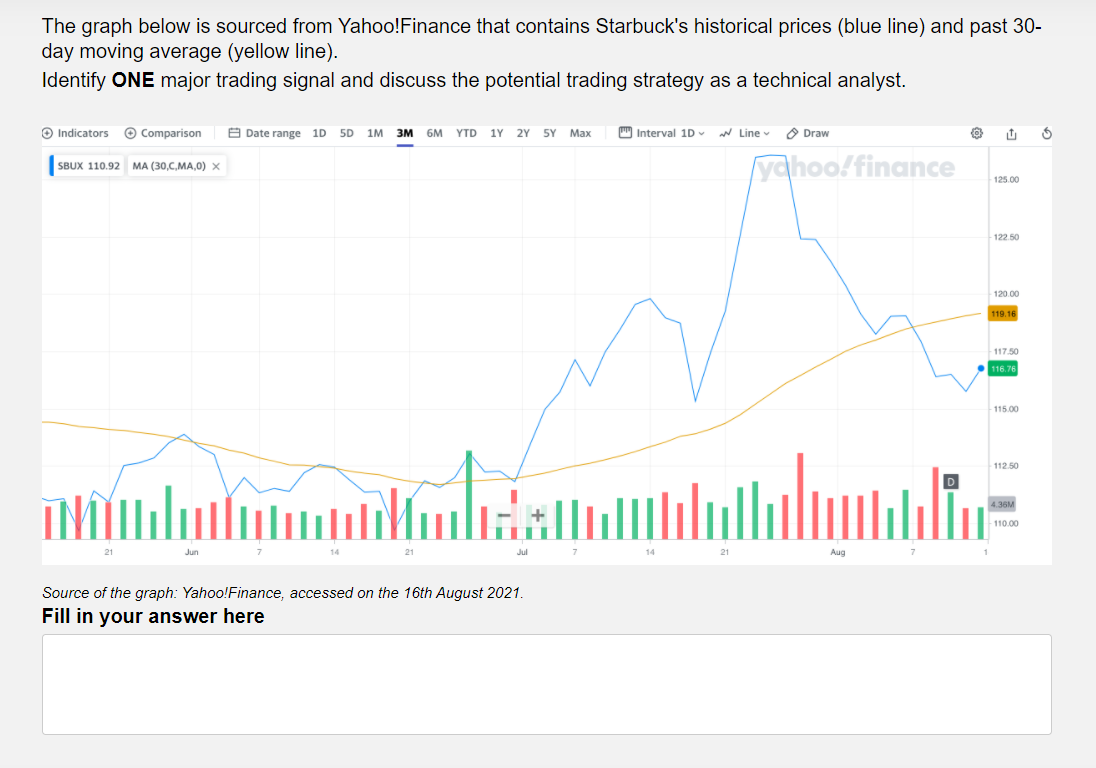Select the 6M range
Viewport: 1096px width, 768px height.
(x=435, y=133)
